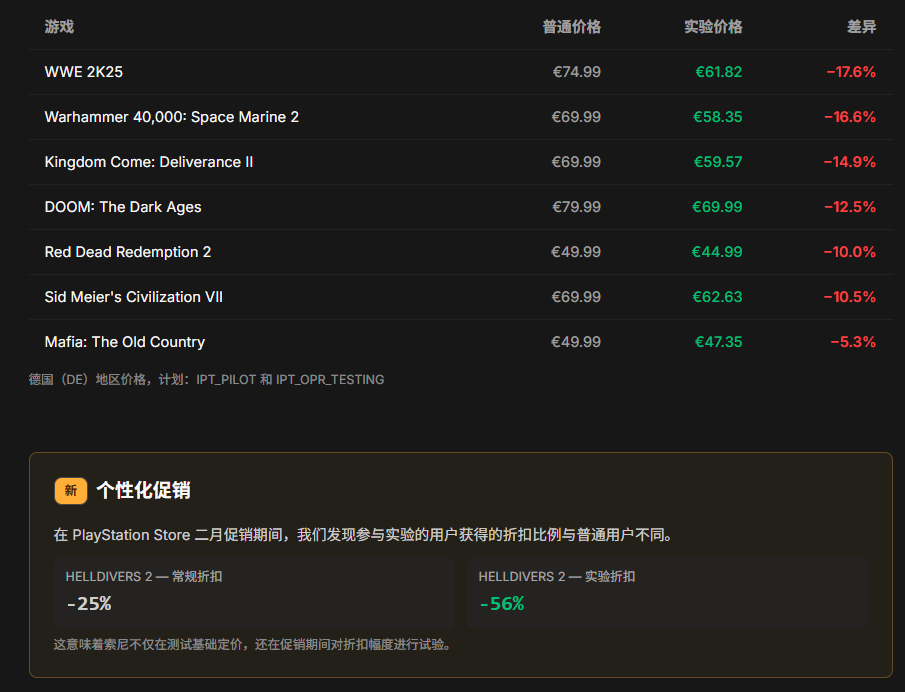This screenshot has width=905, height=692.
Task: Select Warhammer 40,000: Space Marine 2 title
Action: pyautogui.click(x=172, y=117)
